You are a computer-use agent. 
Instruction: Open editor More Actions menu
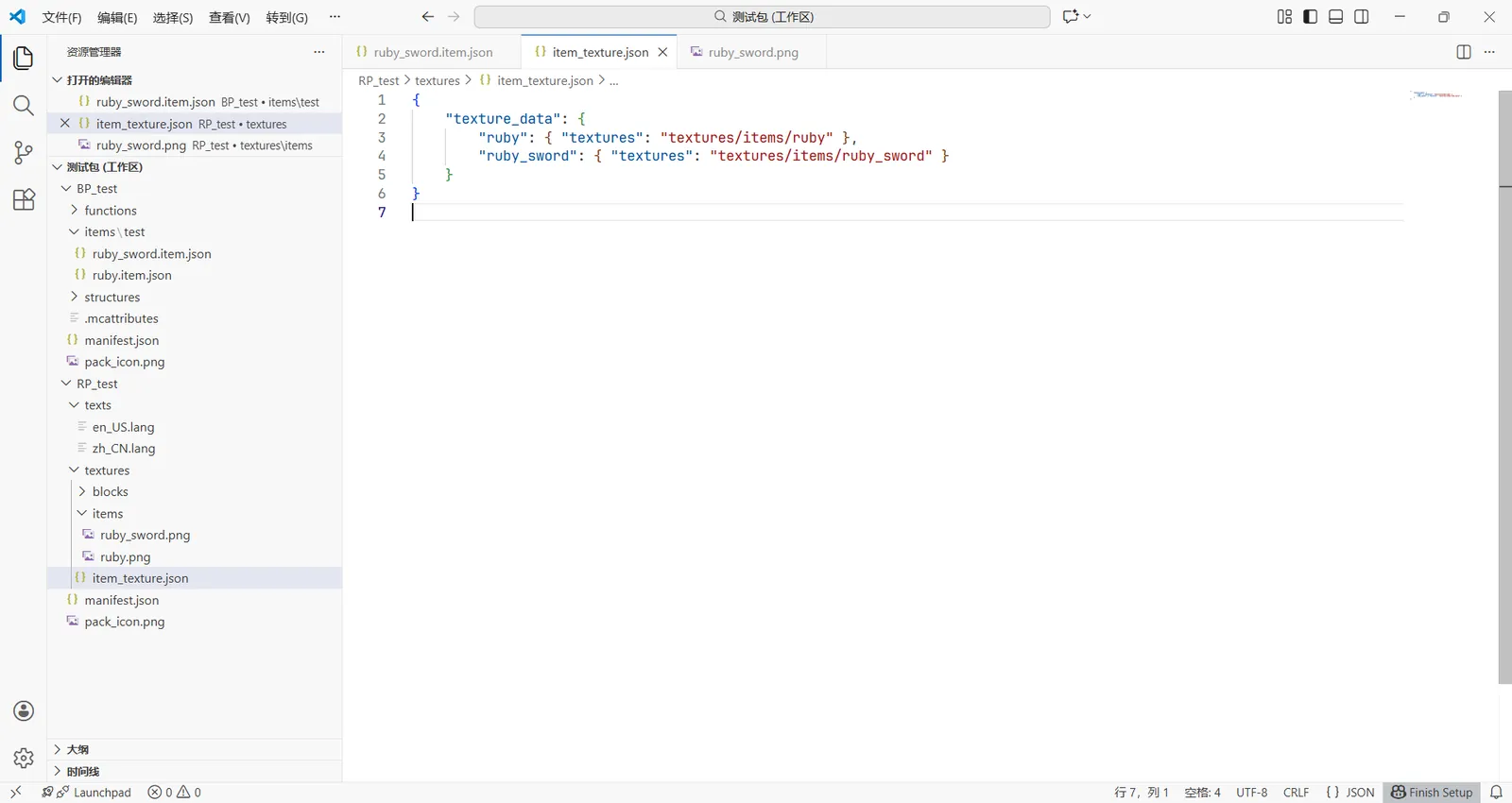[1489, 52]
